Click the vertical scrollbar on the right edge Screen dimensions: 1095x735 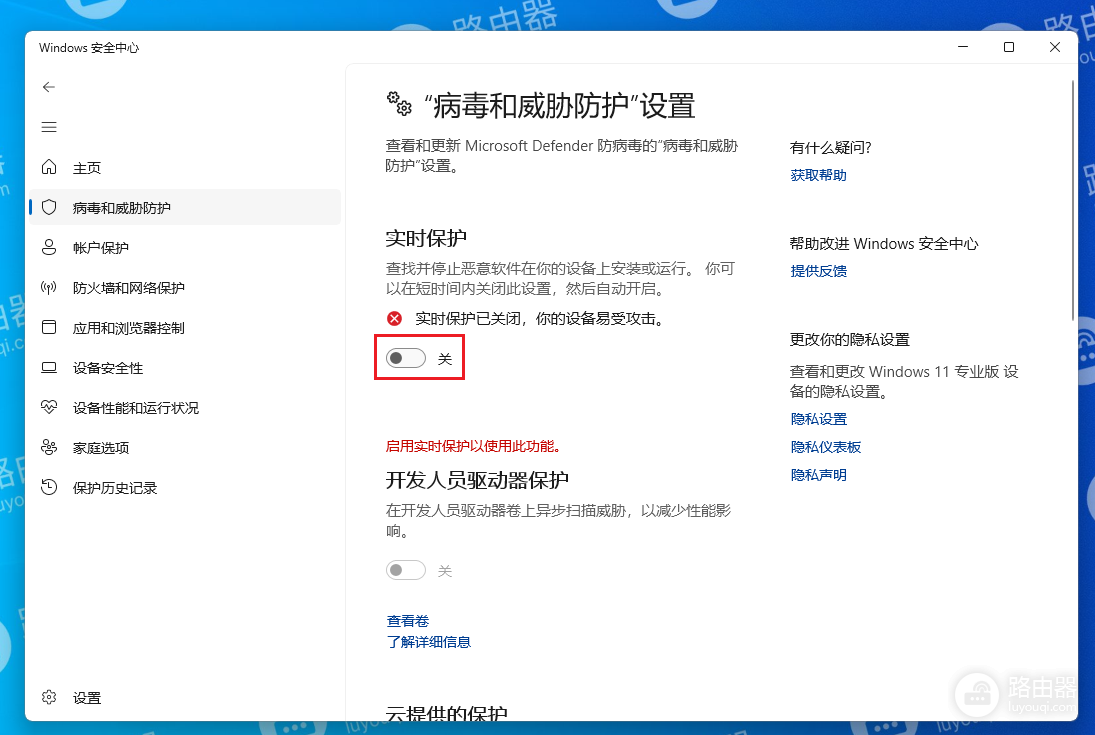(x=1072, y=200)
